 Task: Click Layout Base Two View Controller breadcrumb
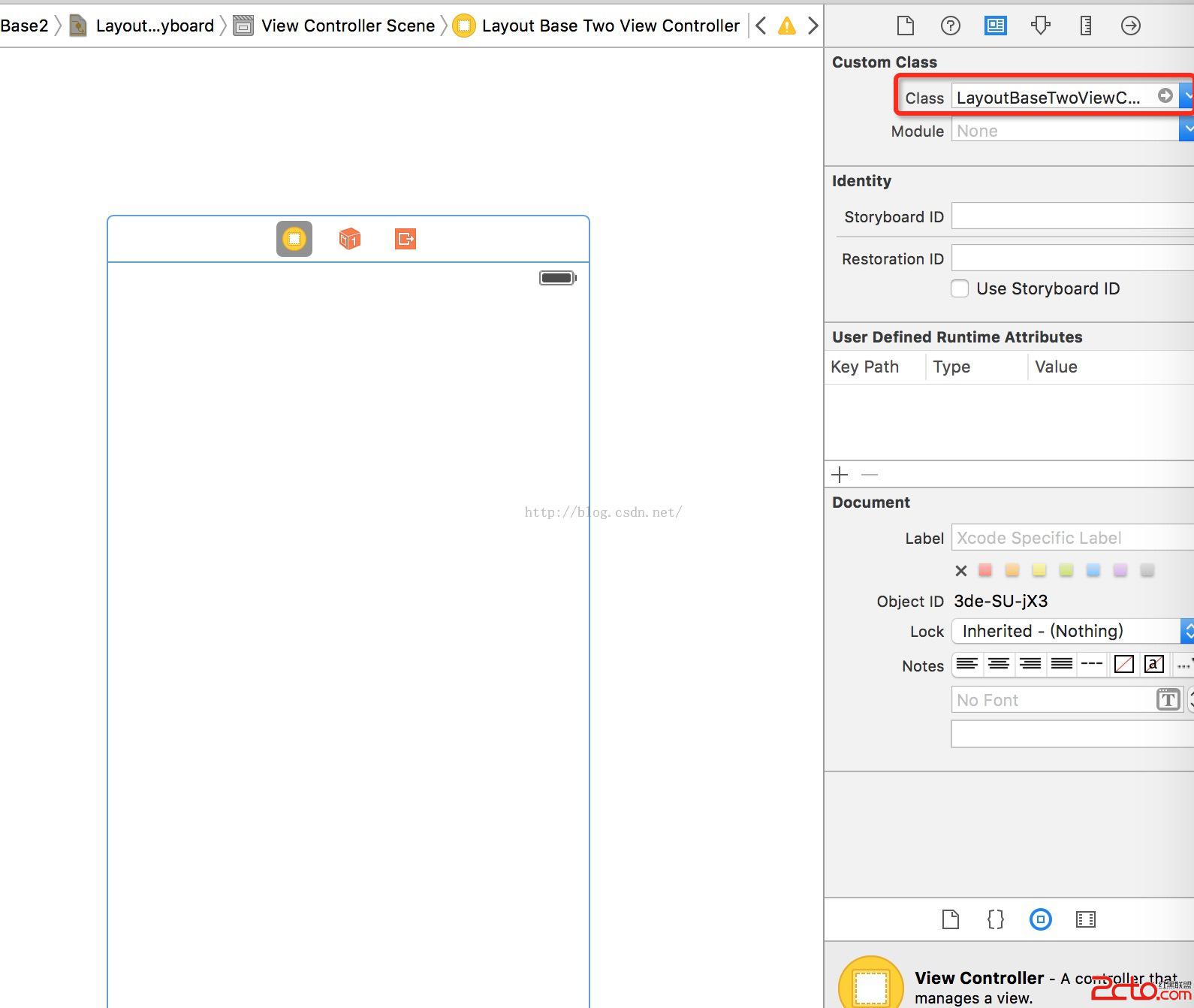pyautogui.click(x=610, y=26)
